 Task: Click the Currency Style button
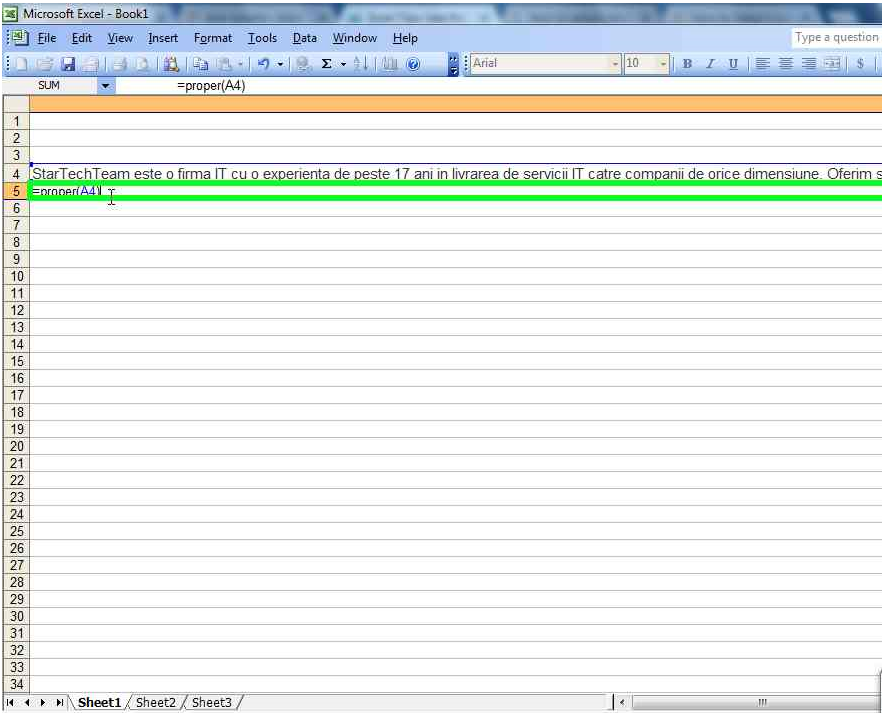[859, 63]
